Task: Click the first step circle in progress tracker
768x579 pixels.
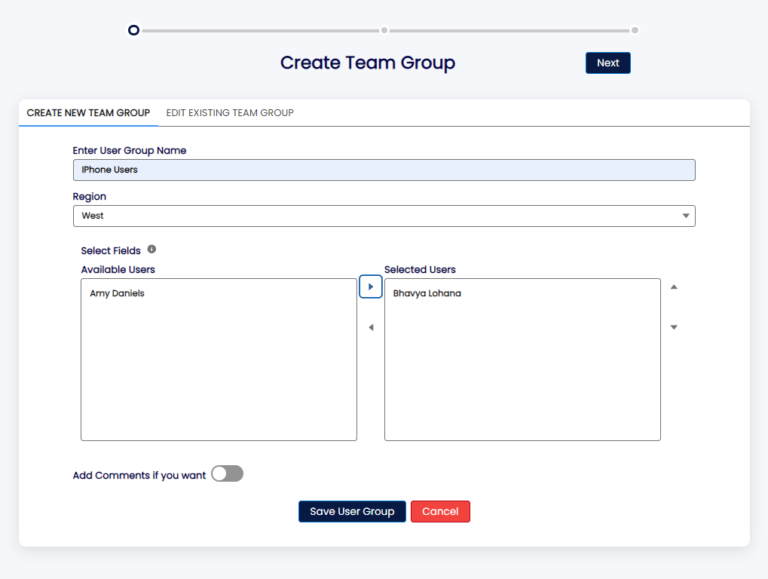Action: 134,30
